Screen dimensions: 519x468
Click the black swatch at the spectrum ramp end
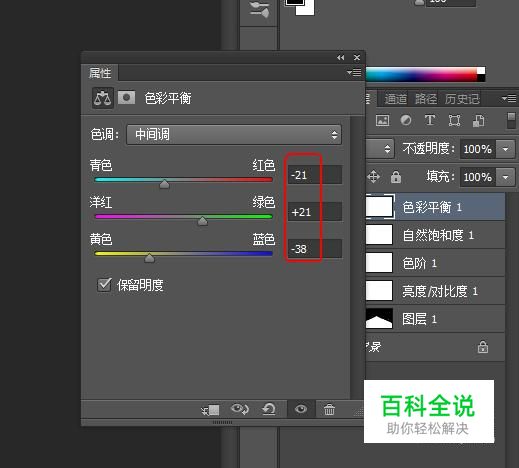point(481,78)
